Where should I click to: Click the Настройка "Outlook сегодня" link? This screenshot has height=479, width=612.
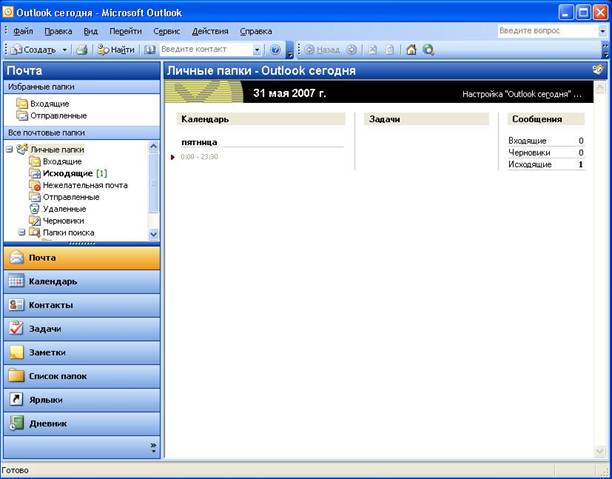521,94
